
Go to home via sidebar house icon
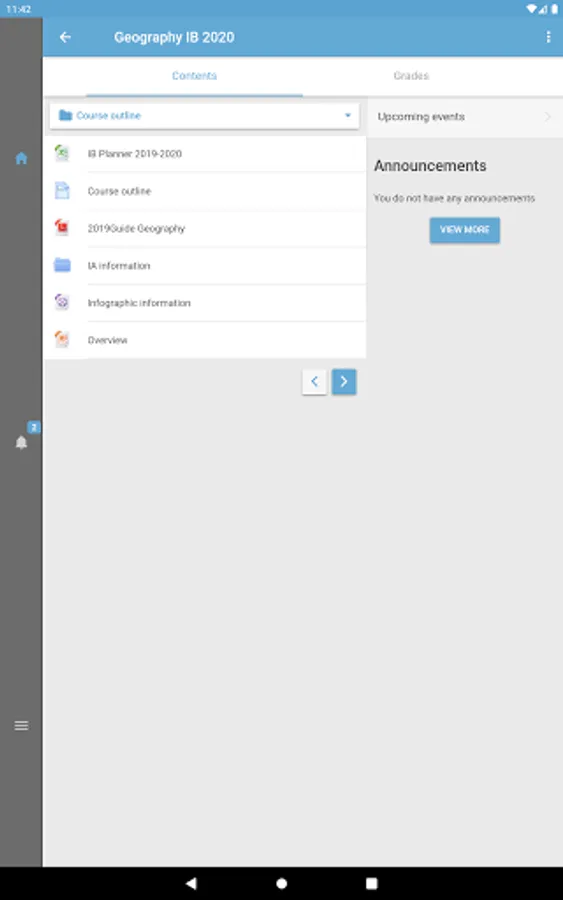pyautogui.click(x=21, y=158)
